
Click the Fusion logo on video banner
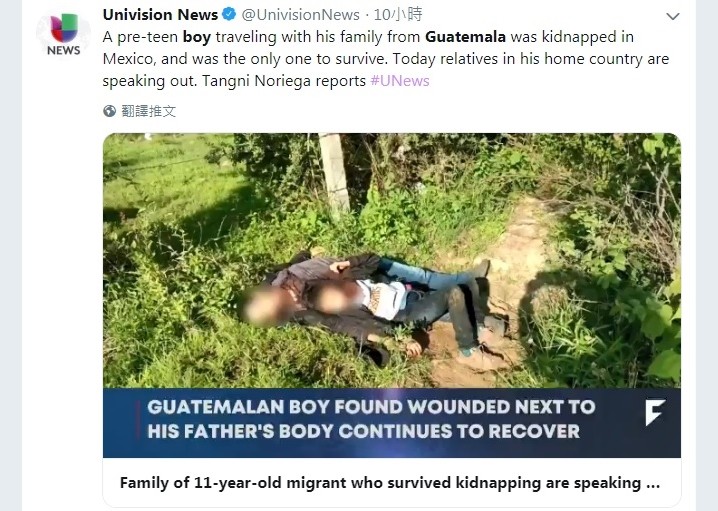tap(654, 412)
